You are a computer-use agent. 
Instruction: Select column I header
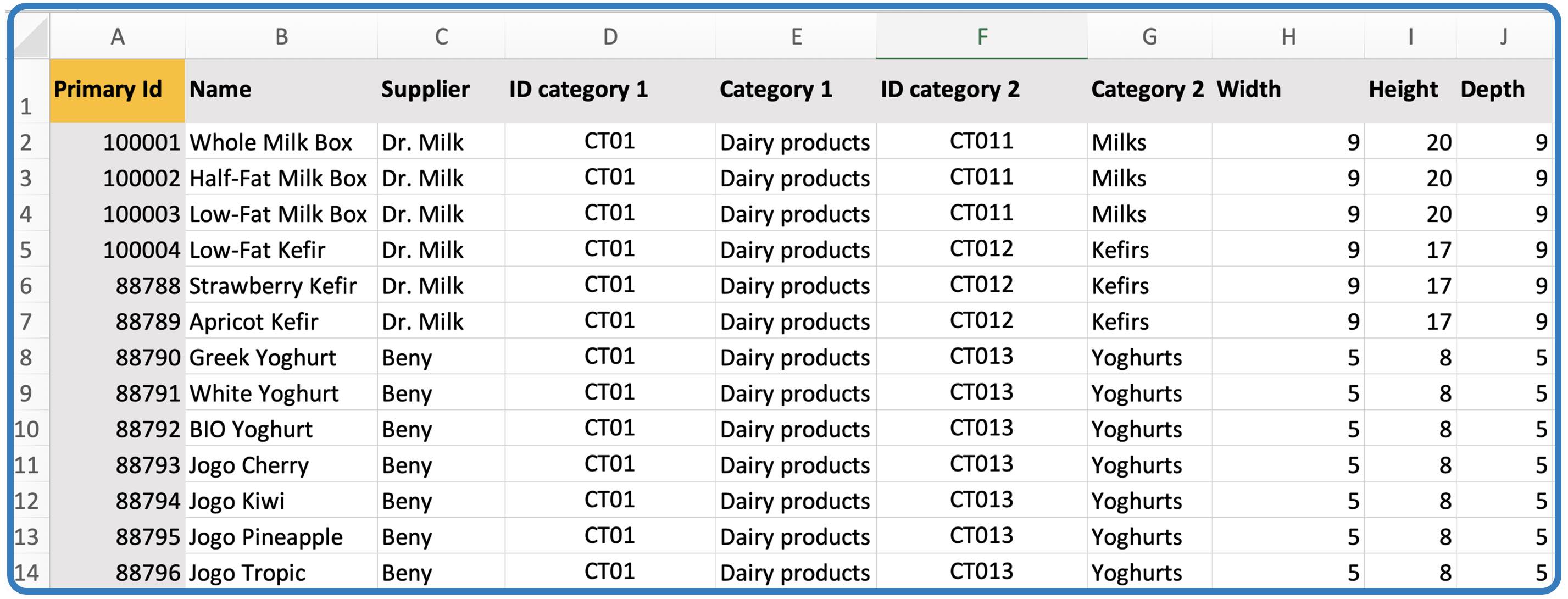(1410, 36)
